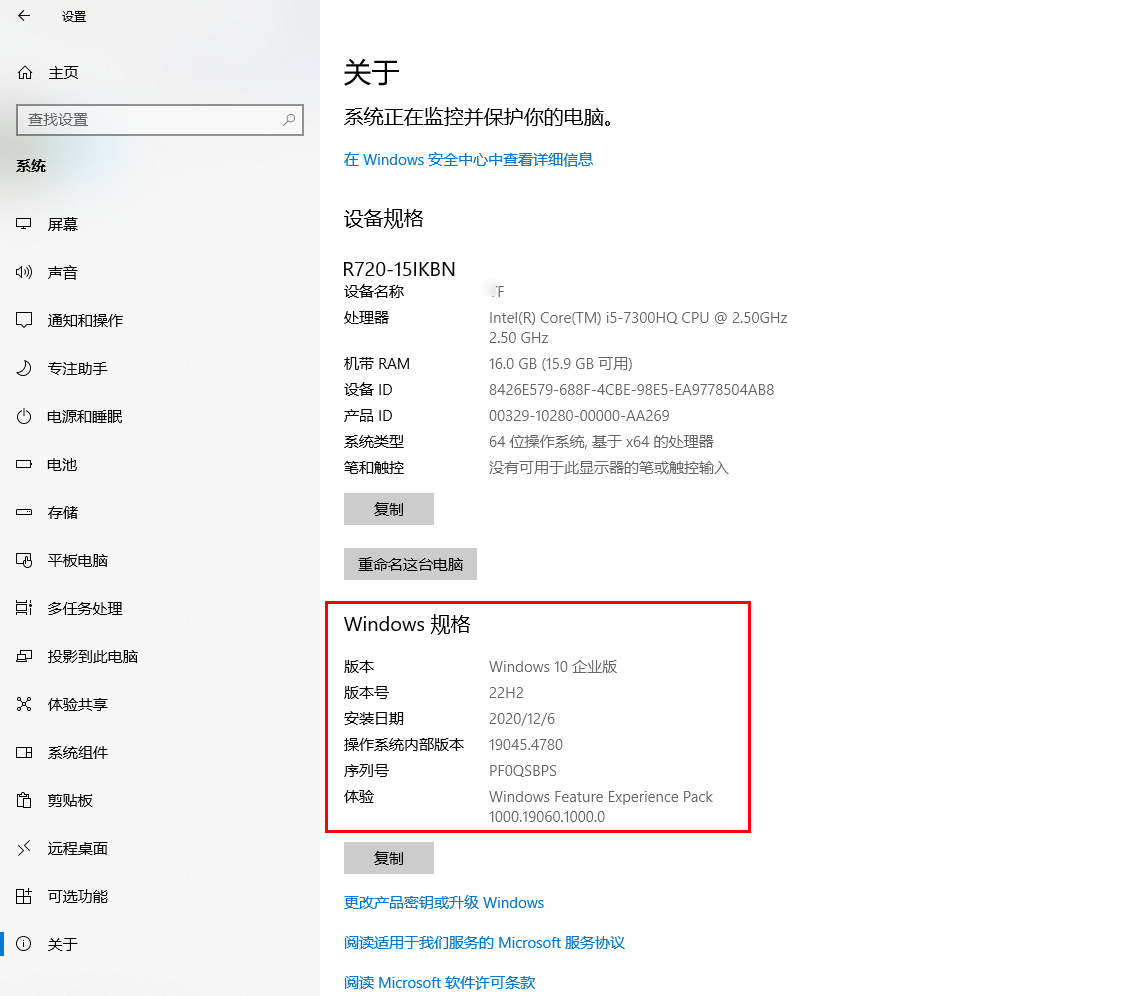Click the serial number PF0QSBPS
Image resolution: width=1137 pixels, height=996 pixels.
point(523,771)
